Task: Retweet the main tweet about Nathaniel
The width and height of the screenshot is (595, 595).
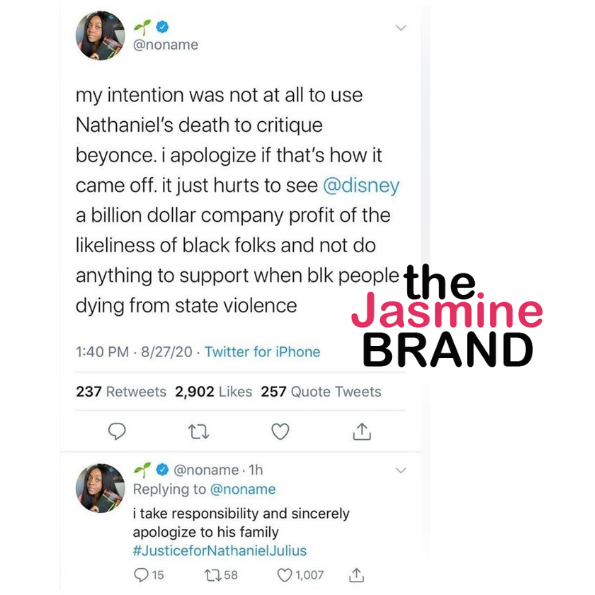Action: coord(199,432)
